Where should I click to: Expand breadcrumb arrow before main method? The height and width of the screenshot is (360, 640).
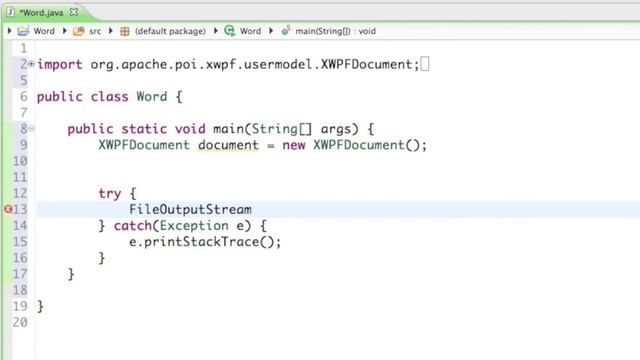click(271, 31)
